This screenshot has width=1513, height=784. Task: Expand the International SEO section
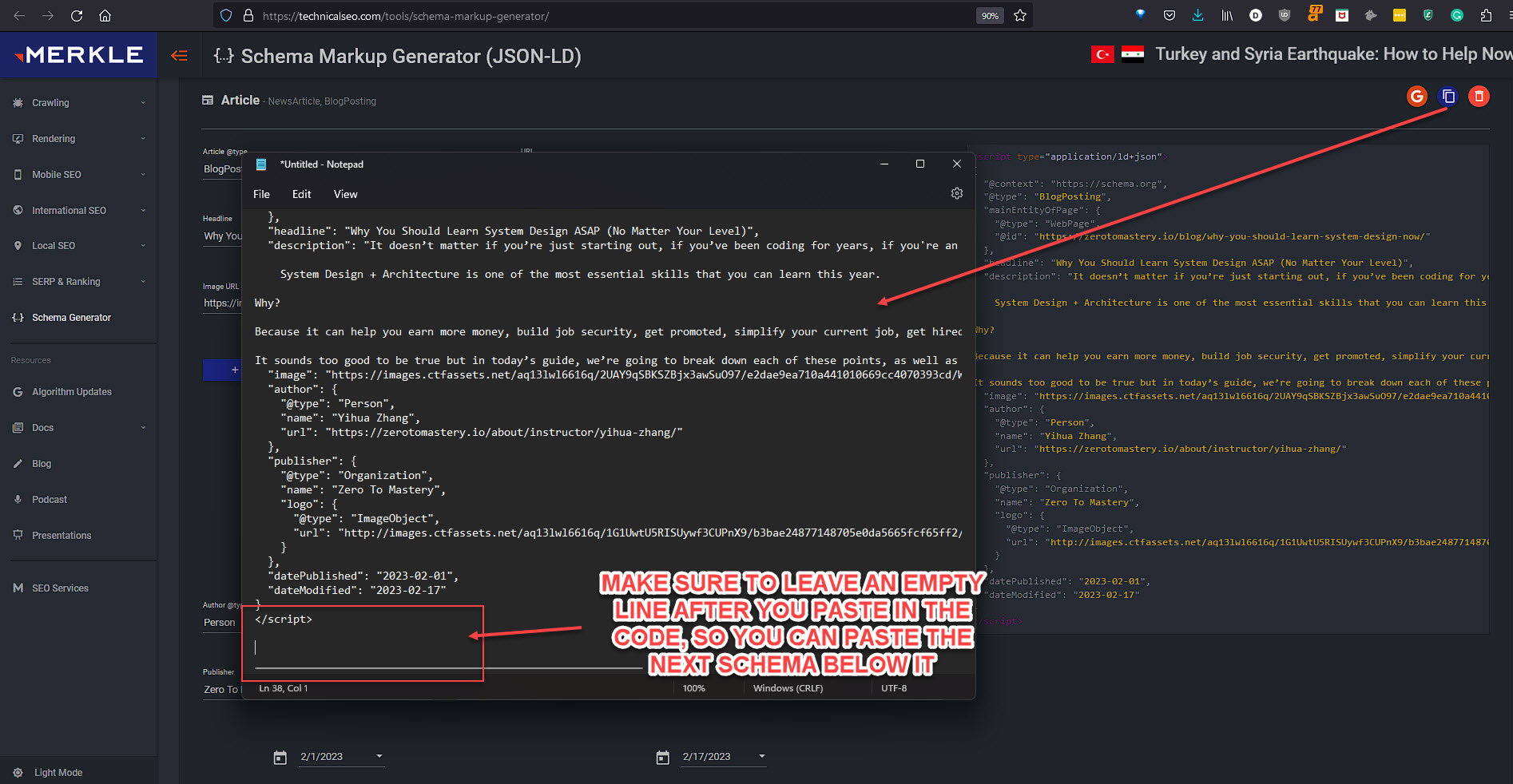79,210
